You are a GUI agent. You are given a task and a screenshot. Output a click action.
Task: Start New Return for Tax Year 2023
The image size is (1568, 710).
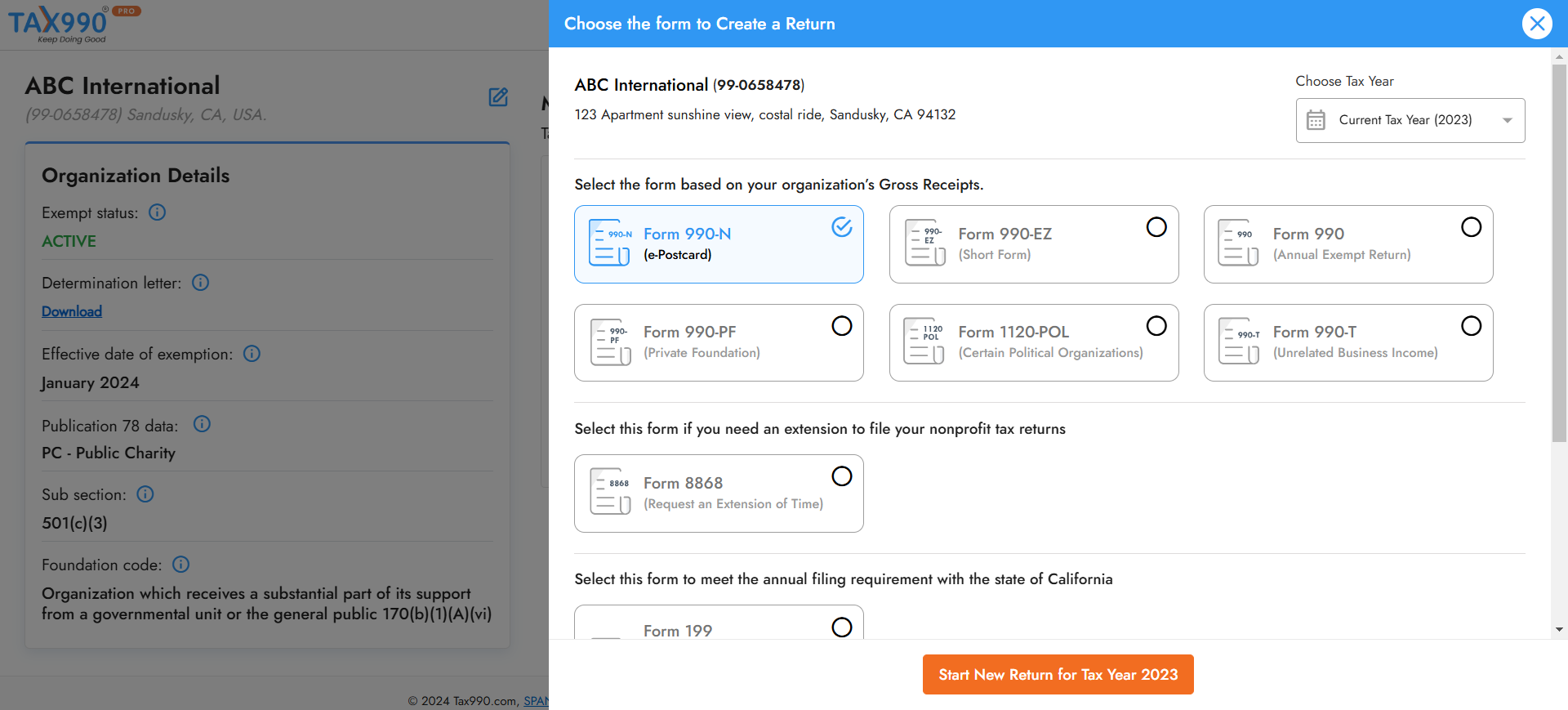[x=1058, y=675]
